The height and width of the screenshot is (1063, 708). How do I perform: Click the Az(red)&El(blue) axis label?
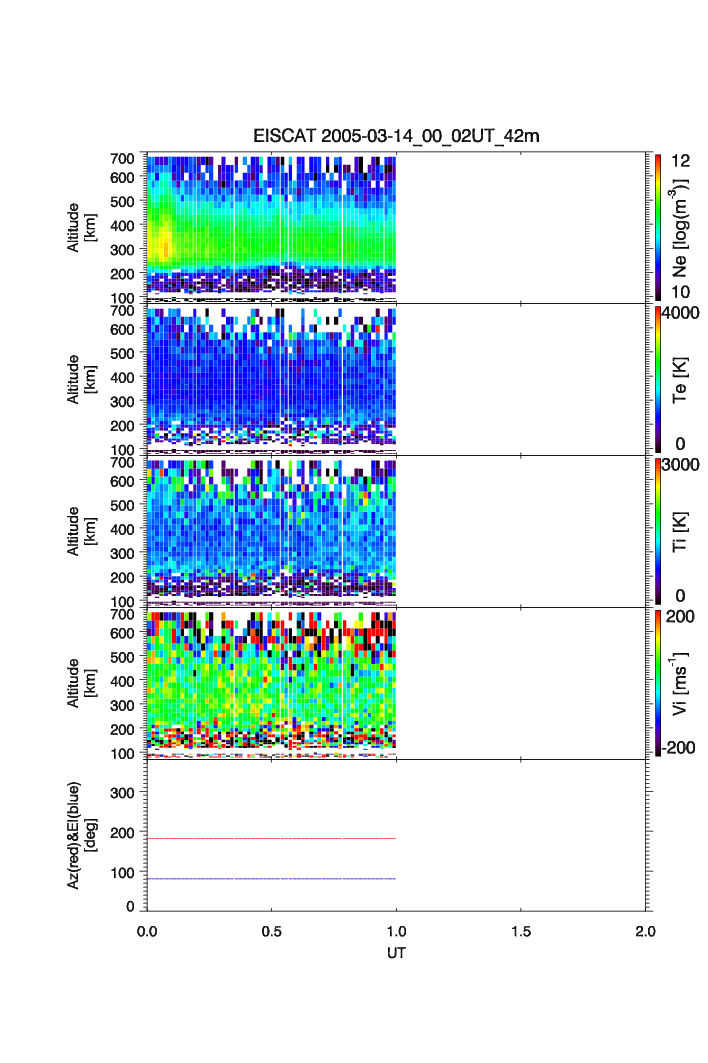coord(80,835)
